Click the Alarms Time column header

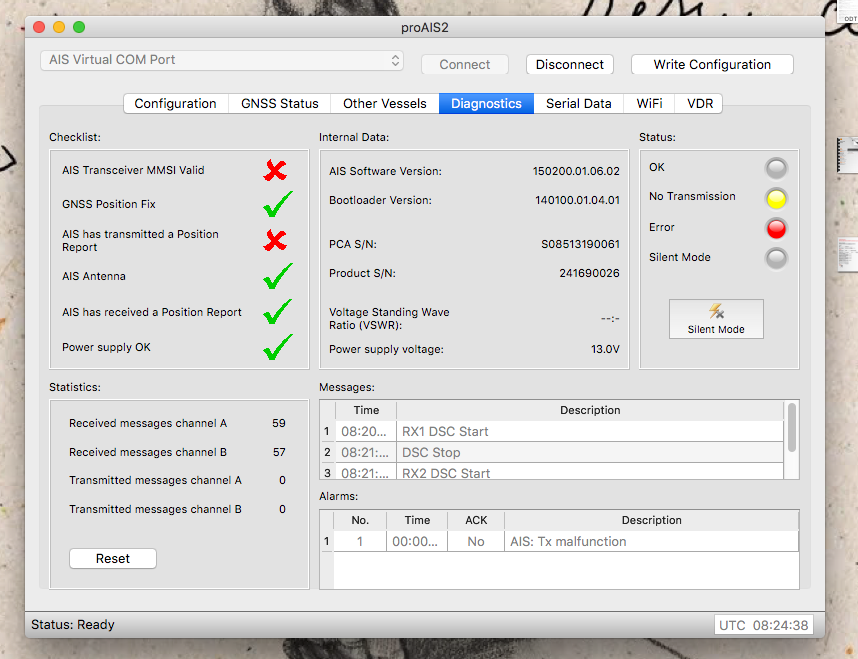[417, 520]
